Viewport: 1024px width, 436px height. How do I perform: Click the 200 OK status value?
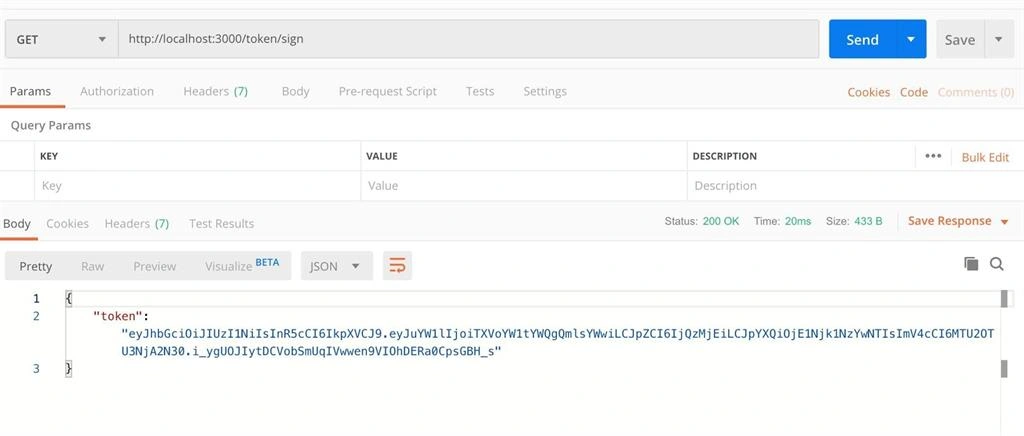(x=721, y=221)
